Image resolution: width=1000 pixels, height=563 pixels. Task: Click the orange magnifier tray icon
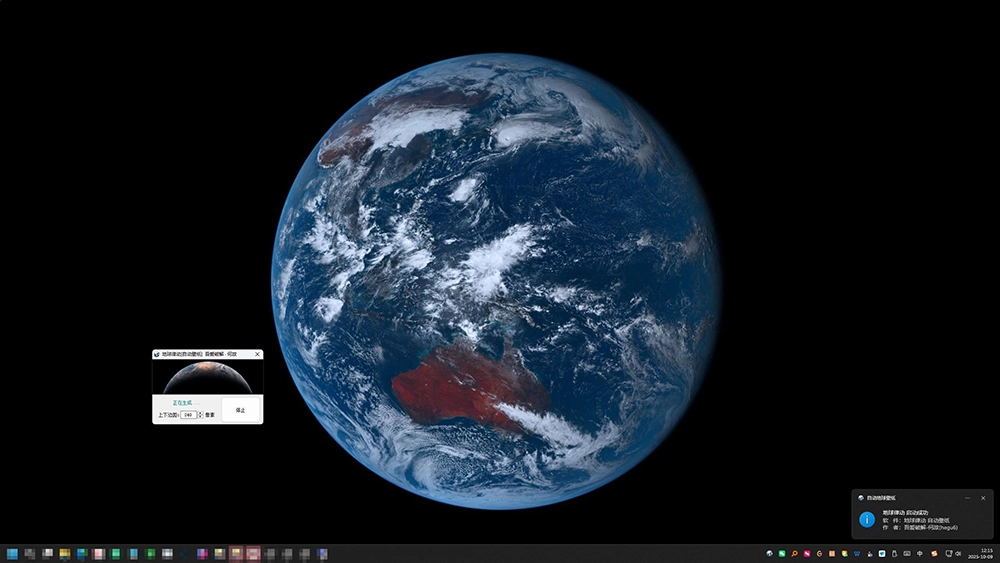click(794, 553)
